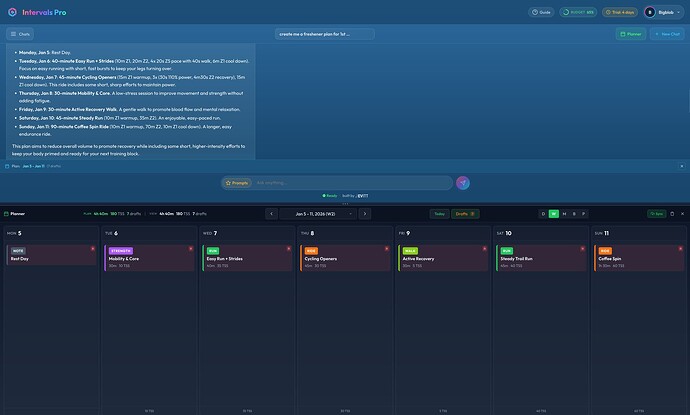This screenshot has height=415, width=690.
Task: Toggle the Drafts filter in planner
Action: click(x=463, y=214)
